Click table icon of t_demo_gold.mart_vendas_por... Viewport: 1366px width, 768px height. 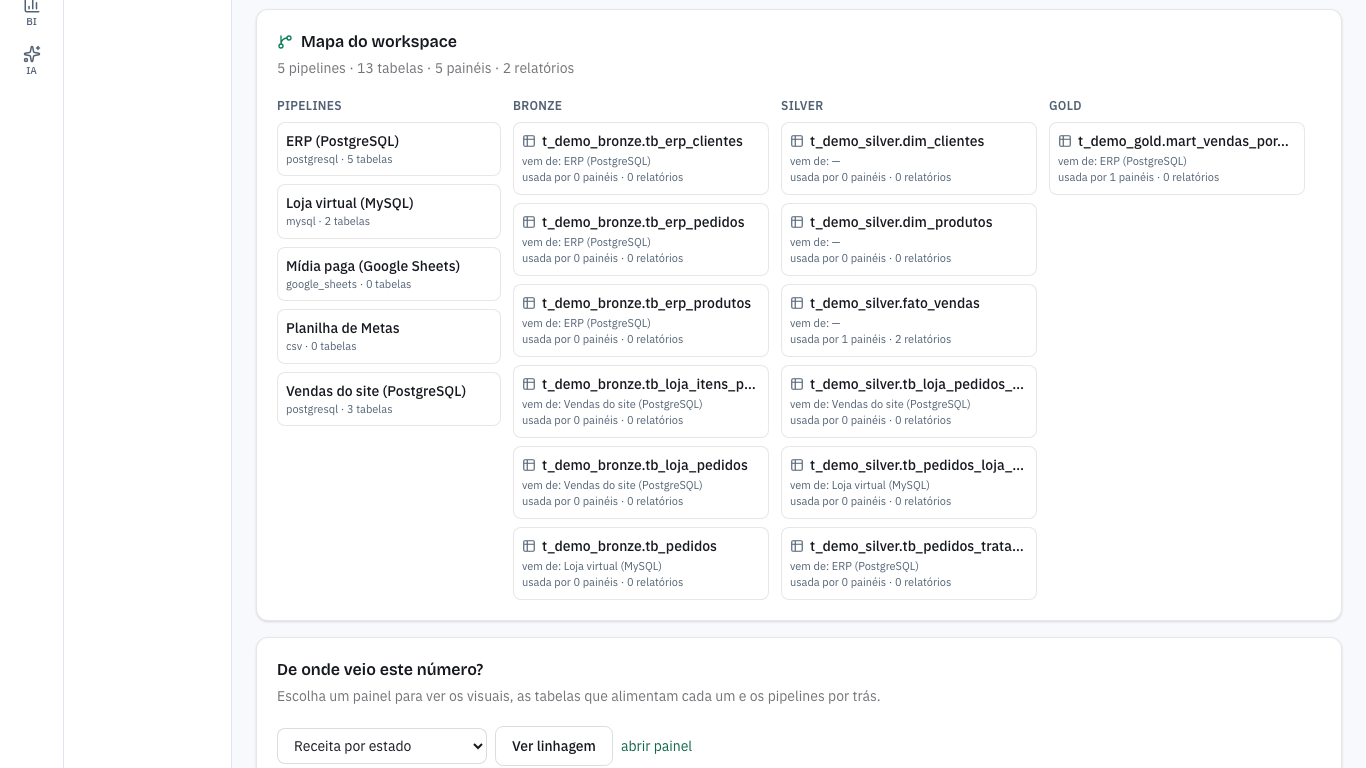(x=1065, y=142)
